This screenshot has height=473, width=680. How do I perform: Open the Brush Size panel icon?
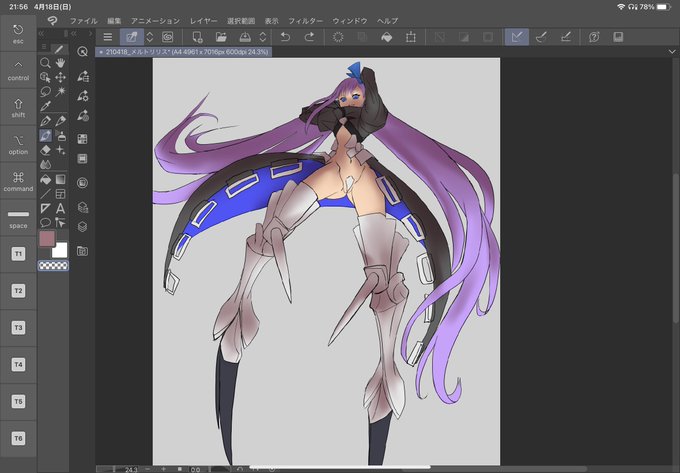82,116
